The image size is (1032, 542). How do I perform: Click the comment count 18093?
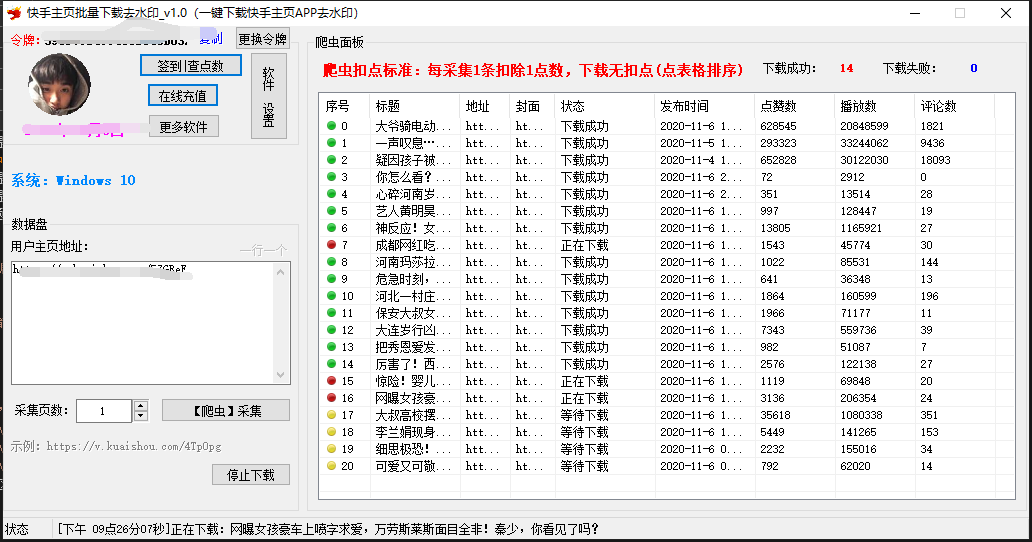935,160
